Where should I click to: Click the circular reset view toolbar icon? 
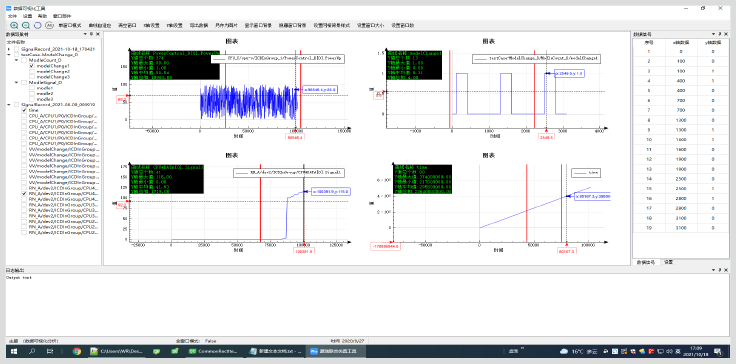(x=38, y=25)
